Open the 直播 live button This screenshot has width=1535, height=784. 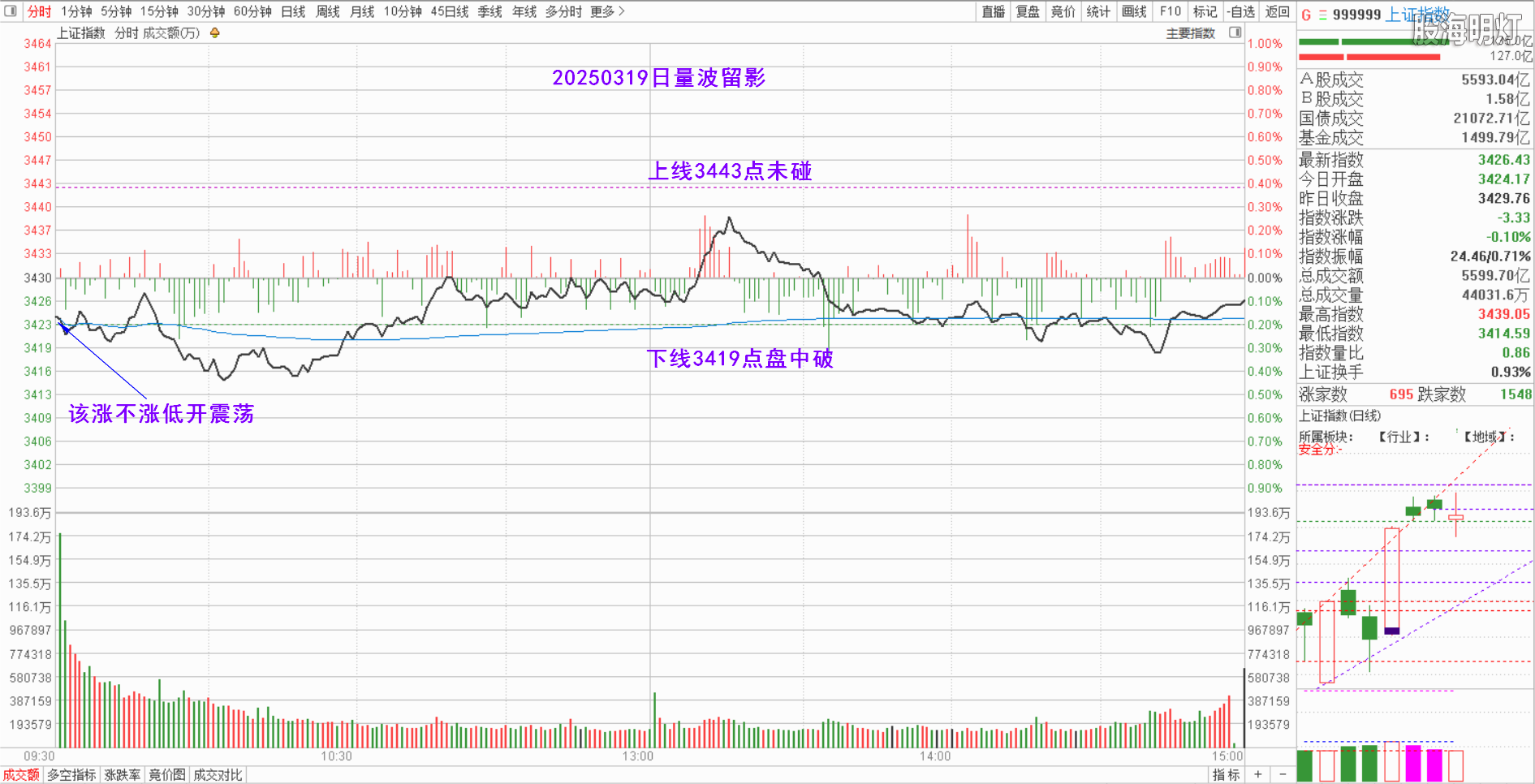[994, 11]
